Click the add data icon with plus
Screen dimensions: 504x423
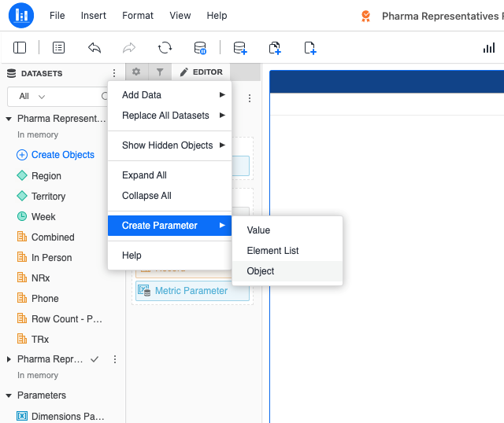[x=240, y=48]
